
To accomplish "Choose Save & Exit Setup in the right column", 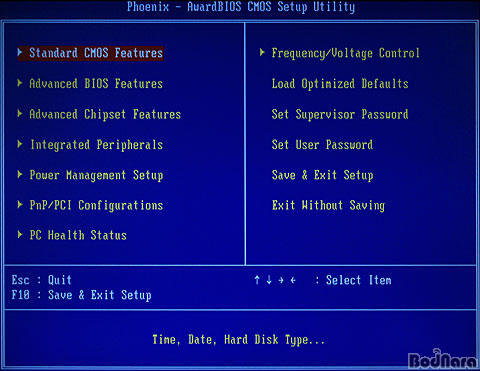I will pos(322,175).
